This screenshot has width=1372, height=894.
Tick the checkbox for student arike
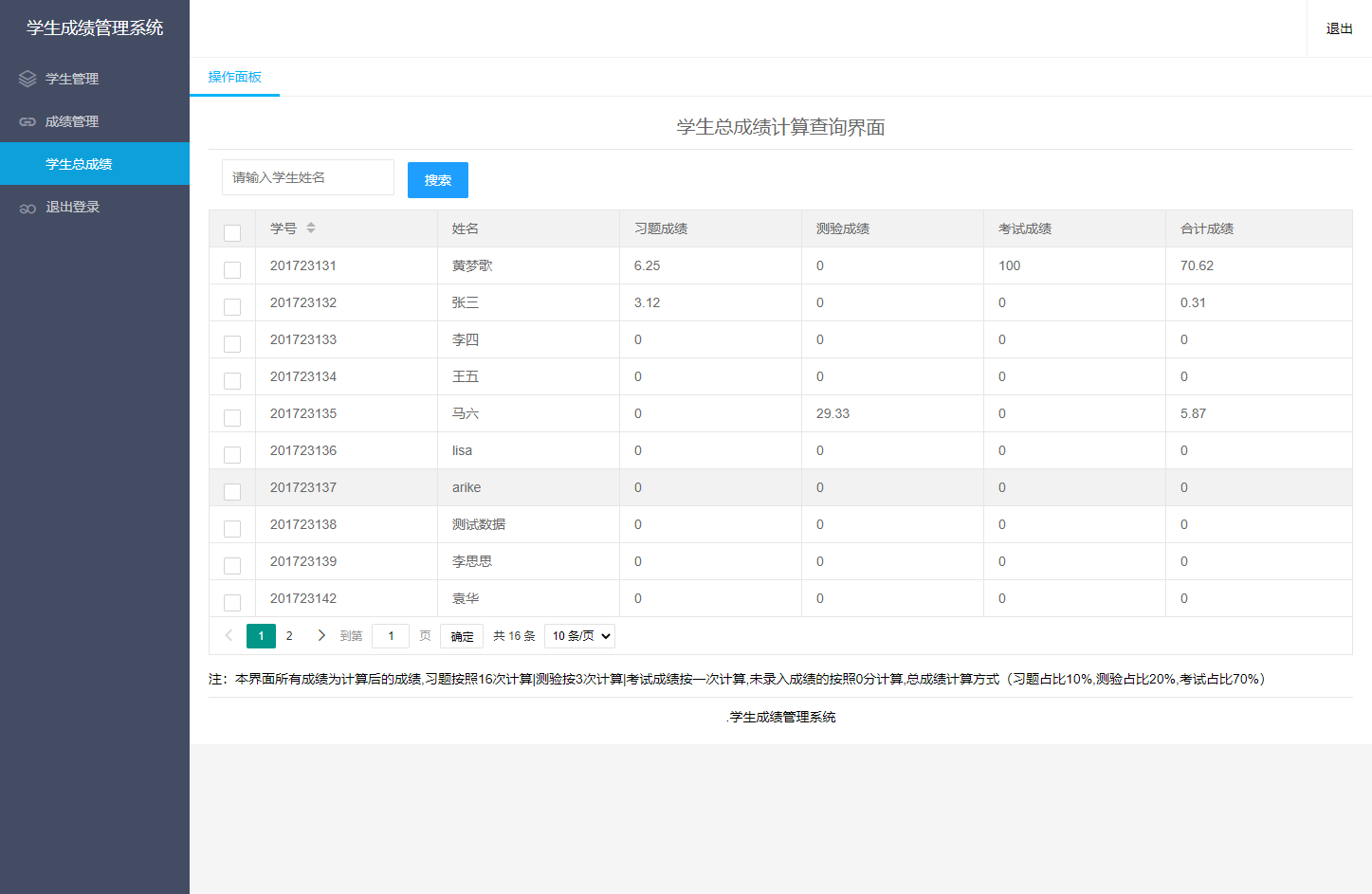click(x=232, y=492)
